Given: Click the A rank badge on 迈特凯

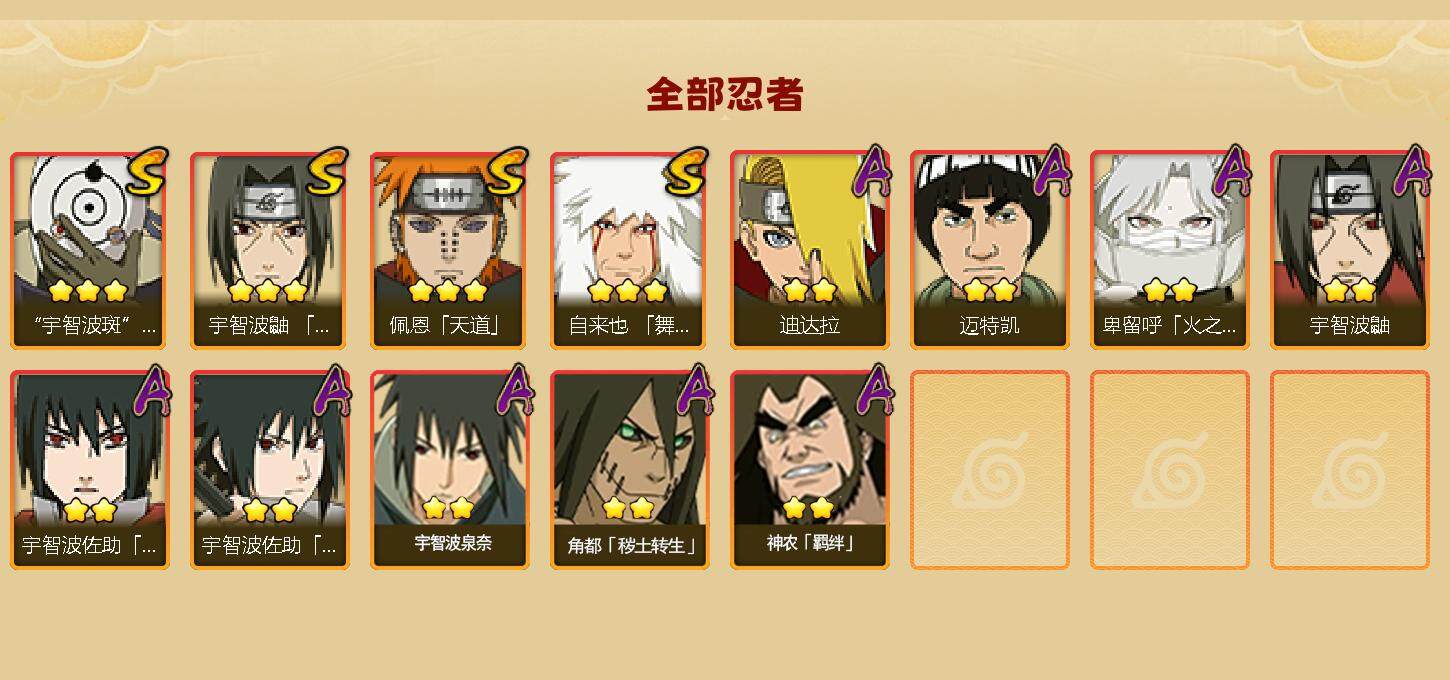Looking at the screenshot, I should click(x=1052, y=172).
